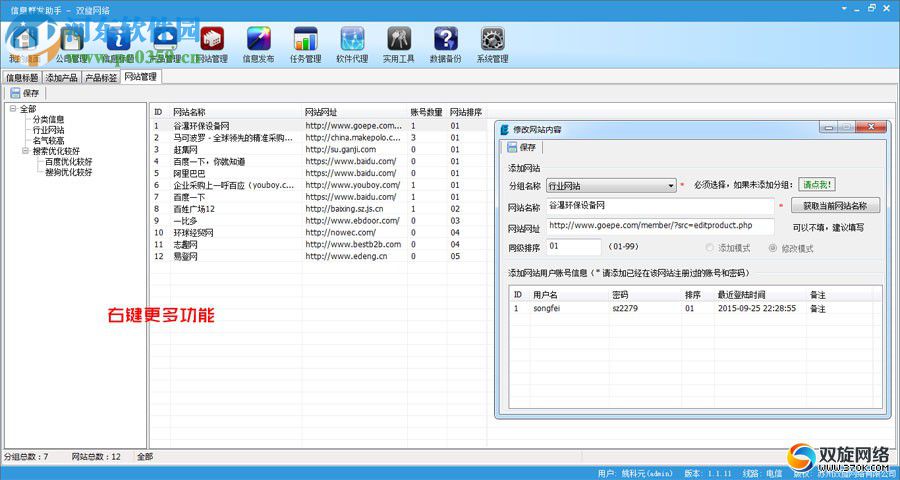Select 分类信息 in the tree
The image size is (900, 480).
click(48, 119)
